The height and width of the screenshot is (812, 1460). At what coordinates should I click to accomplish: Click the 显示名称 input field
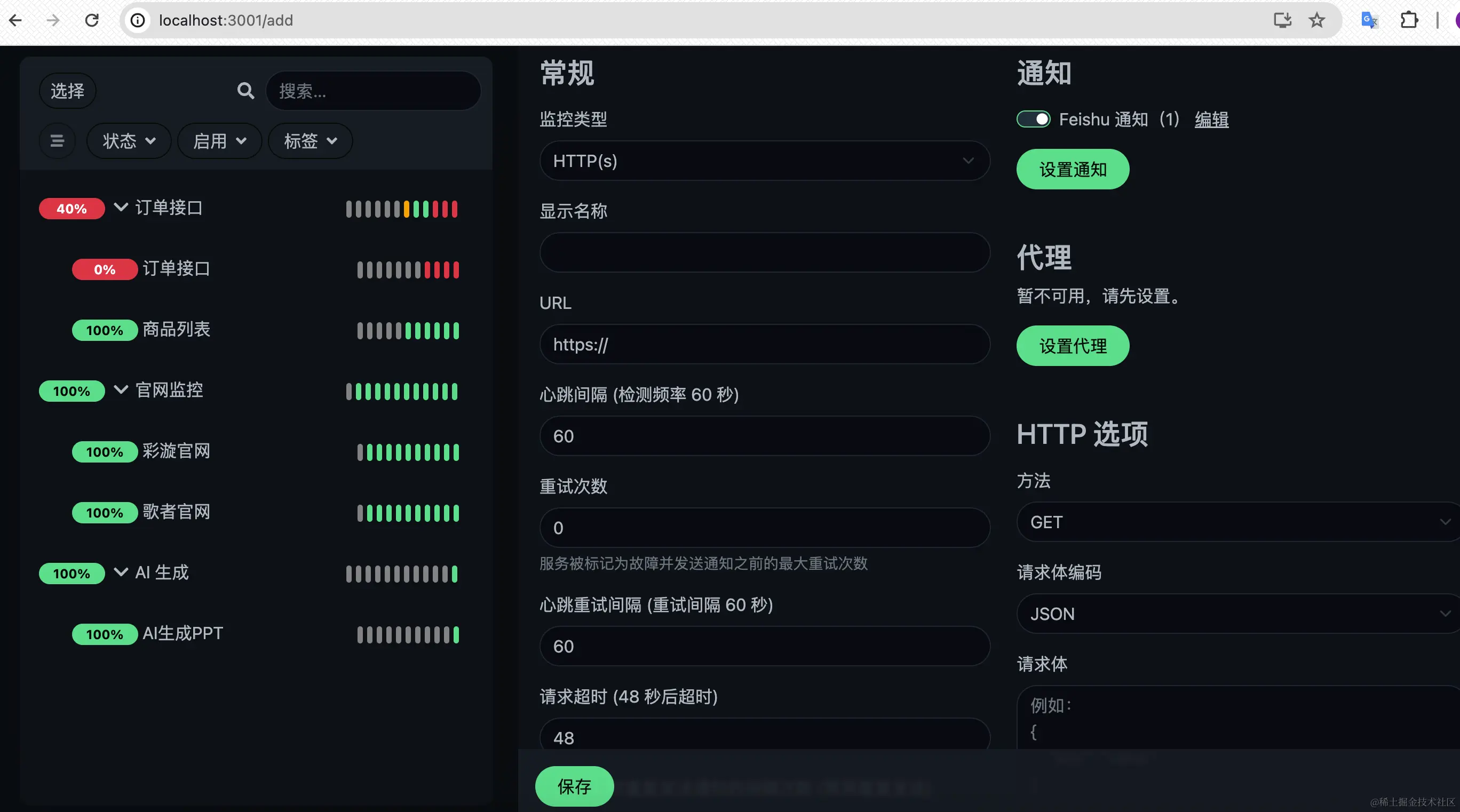click(764, 253)
